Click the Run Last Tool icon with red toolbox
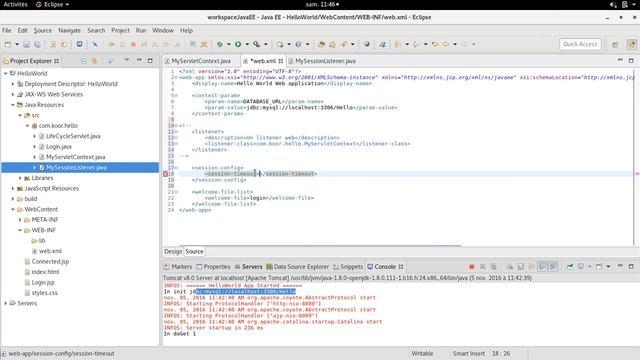This screenshot has height=360, width=640. click(x=256, y=44)
